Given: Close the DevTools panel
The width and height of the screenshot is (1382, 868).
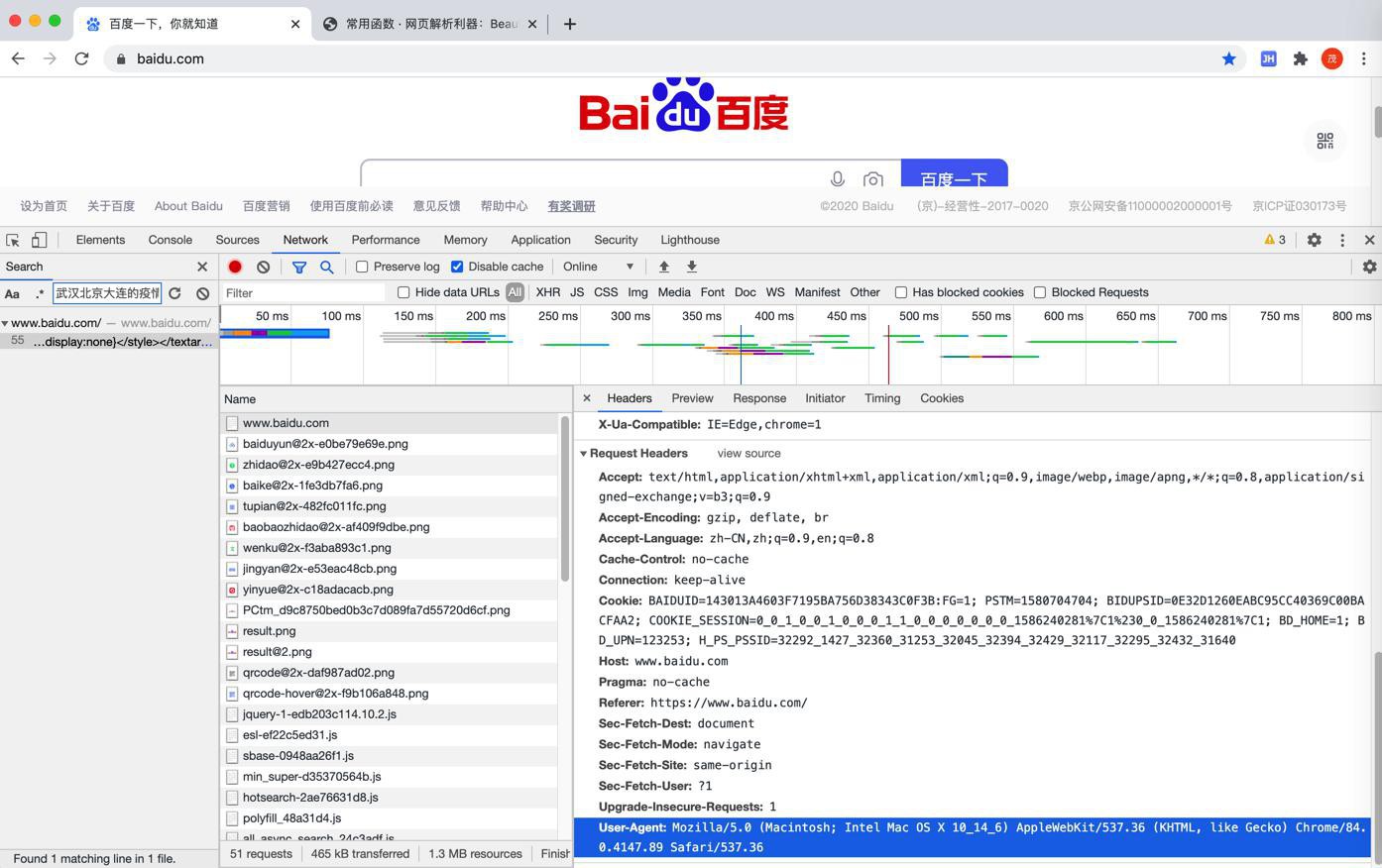Looking at the screenshot, I should point(1369,240).
